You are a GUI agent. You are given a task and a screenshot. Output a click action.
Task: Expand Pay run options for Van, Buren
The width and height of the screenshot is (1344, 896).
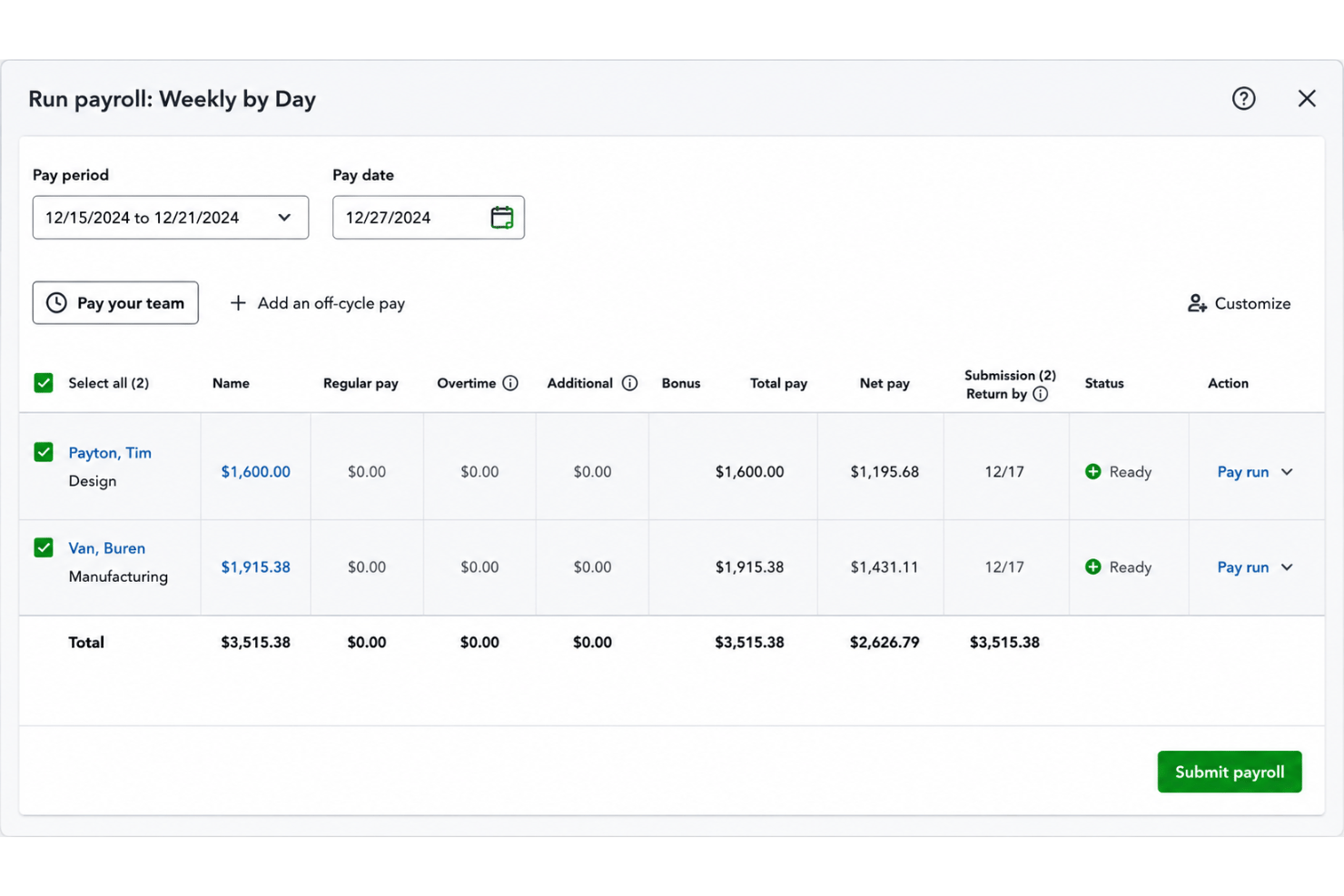pyautogui.click(x=1287, y=567)
